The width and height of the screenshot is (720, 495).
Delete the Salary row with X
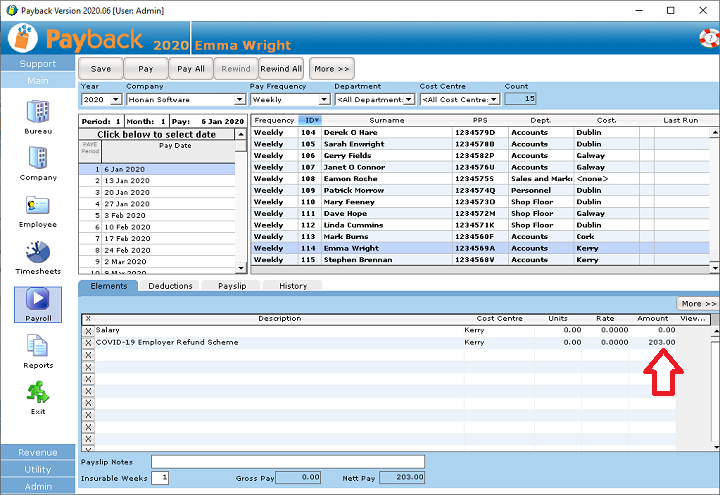tap(87, 330)
